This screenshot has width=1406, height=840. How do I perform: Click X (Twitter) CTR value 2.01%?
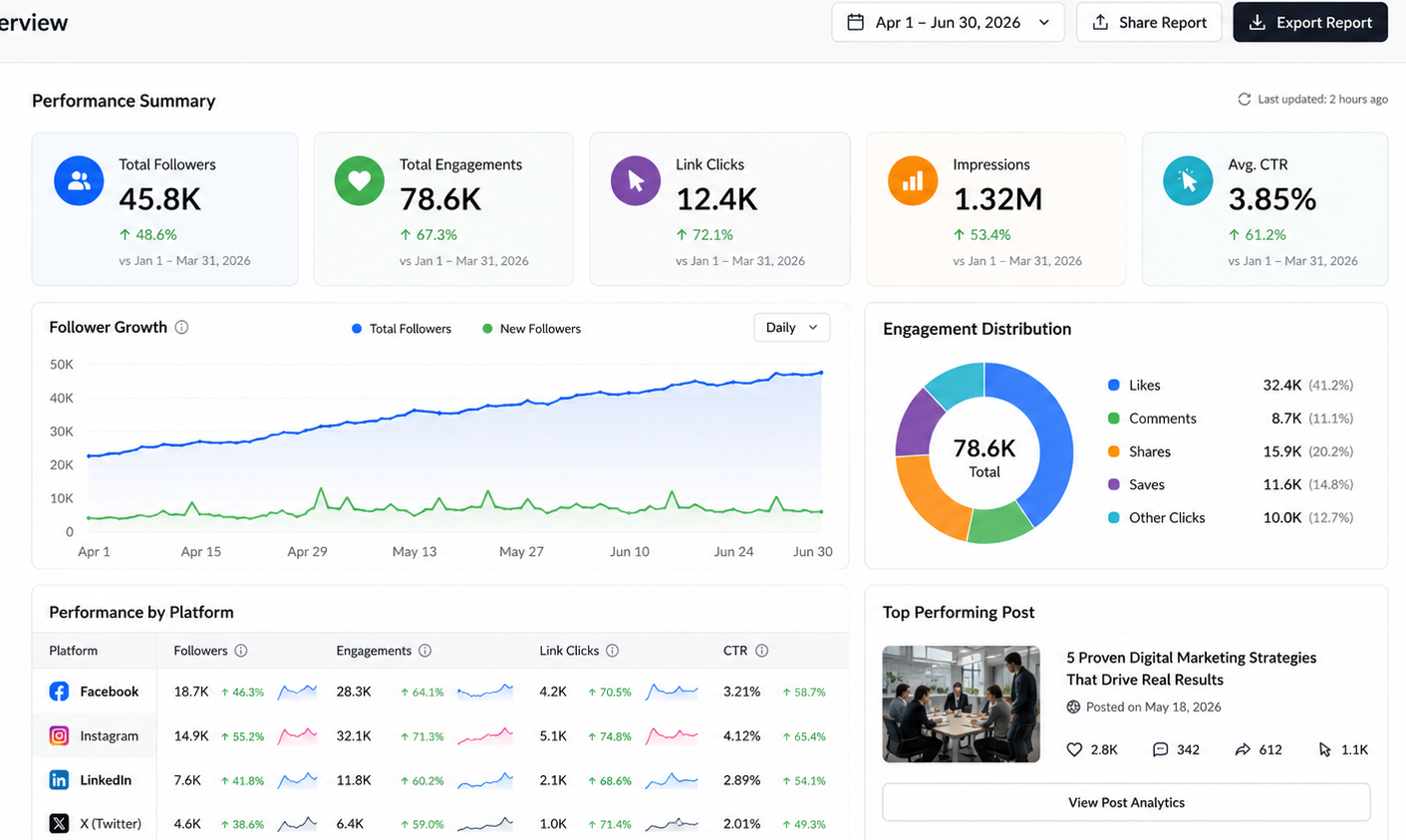741,824
